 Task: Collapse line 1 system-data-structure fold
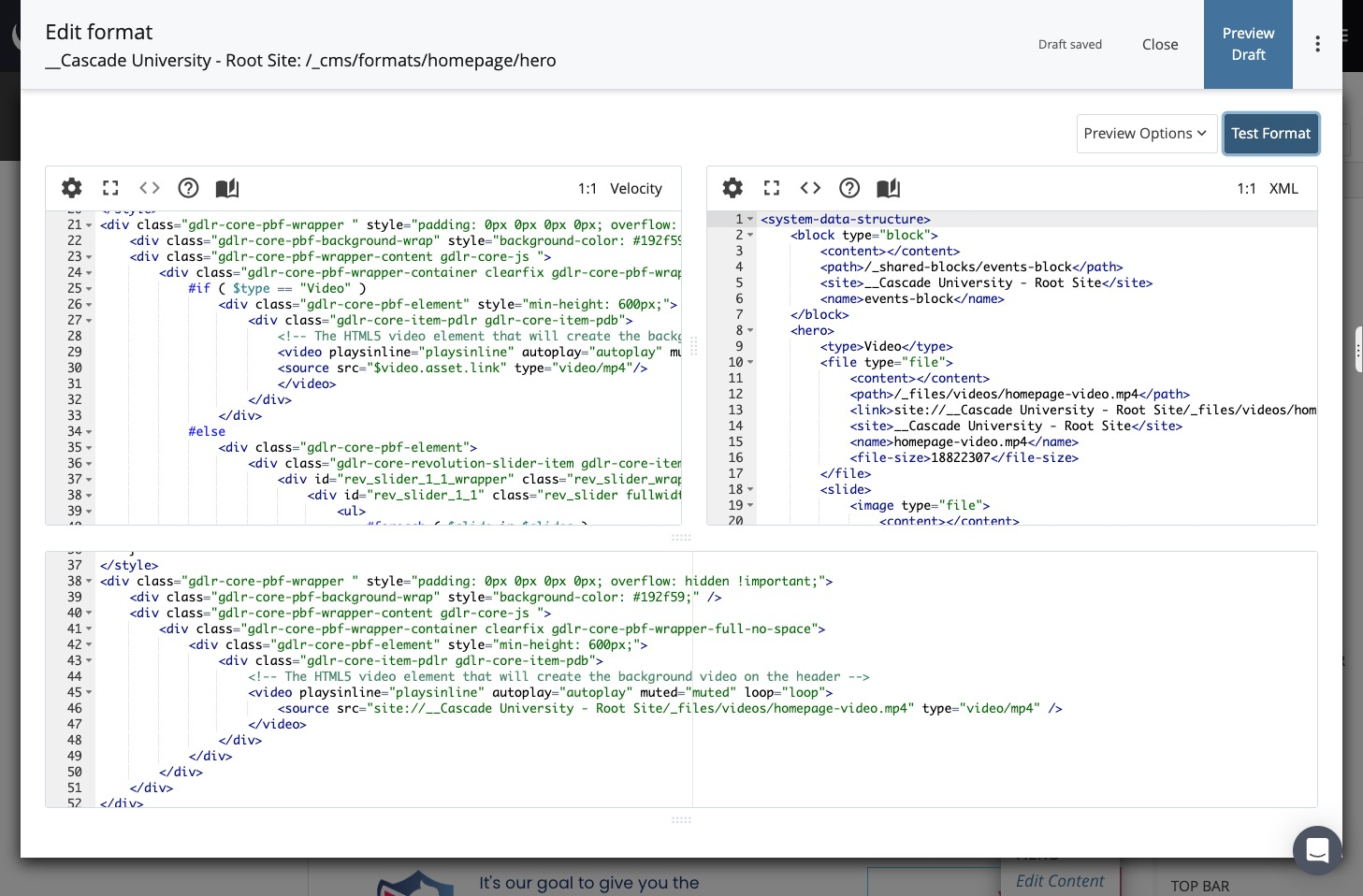coord(750,220)
